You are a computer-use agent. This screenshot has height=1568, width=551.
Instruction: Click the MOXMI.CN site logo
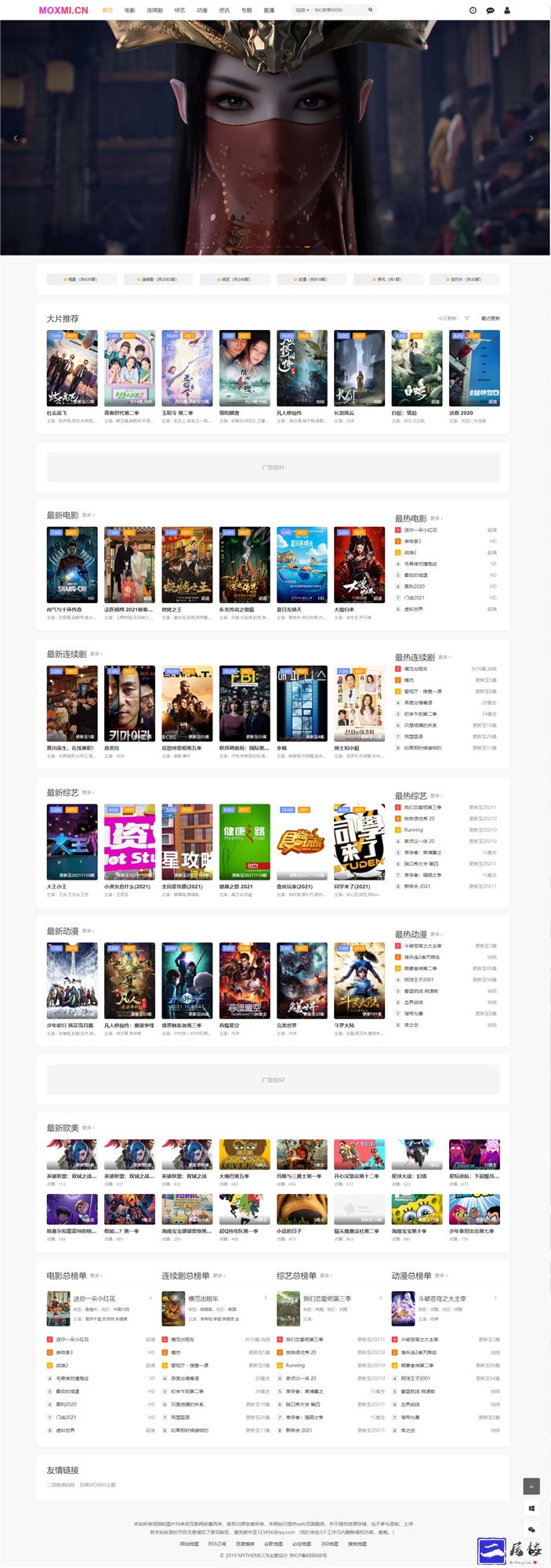click(x=63, y=10)
